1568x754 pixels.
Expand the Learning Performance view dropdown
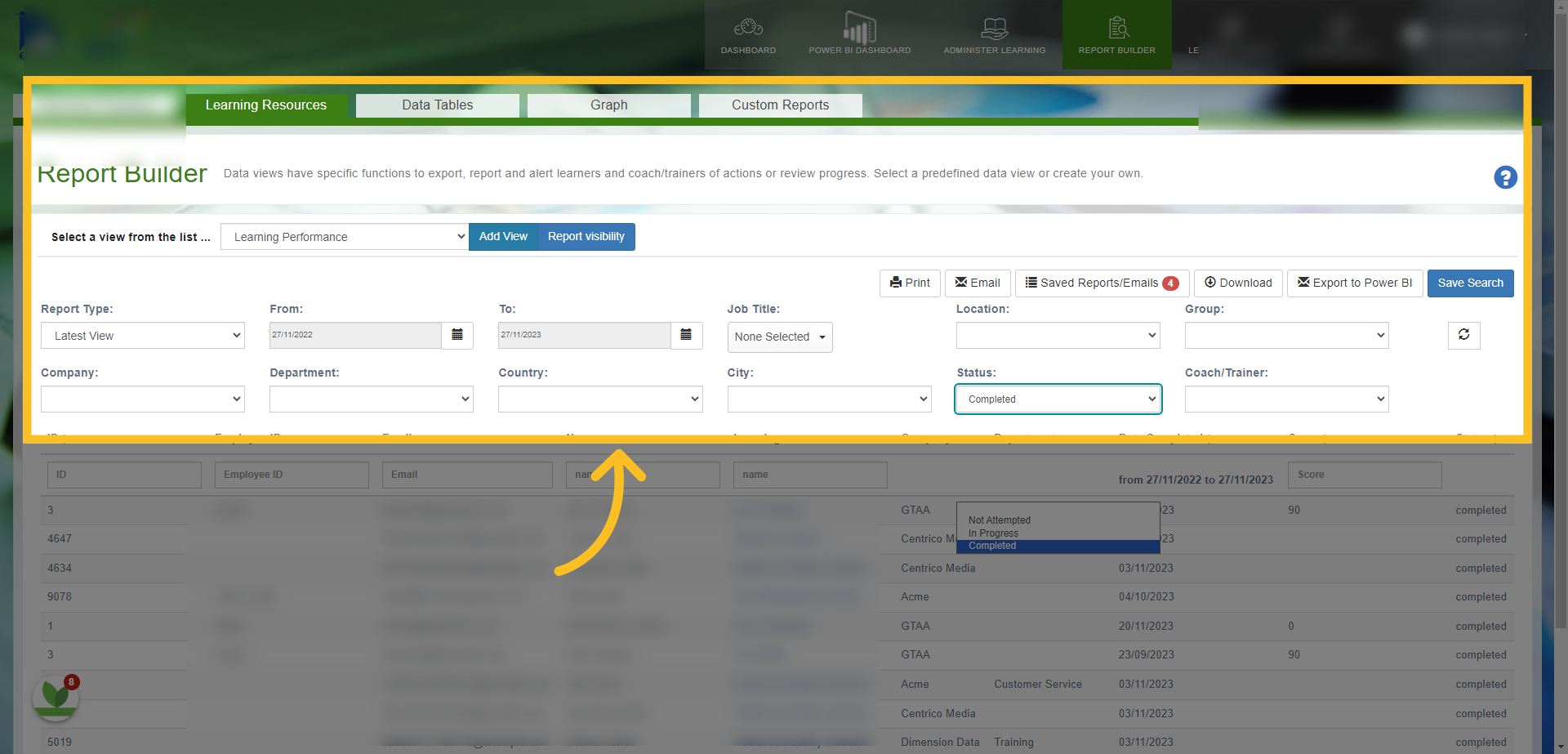[x=345, y=237]
